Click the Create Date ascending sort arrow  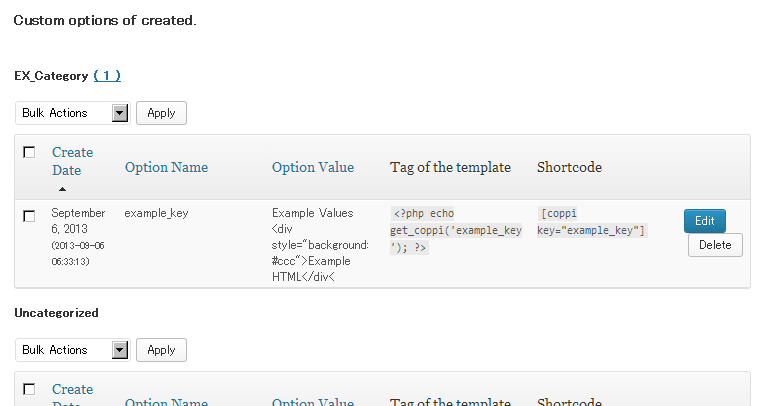click(x=62, y=189)
